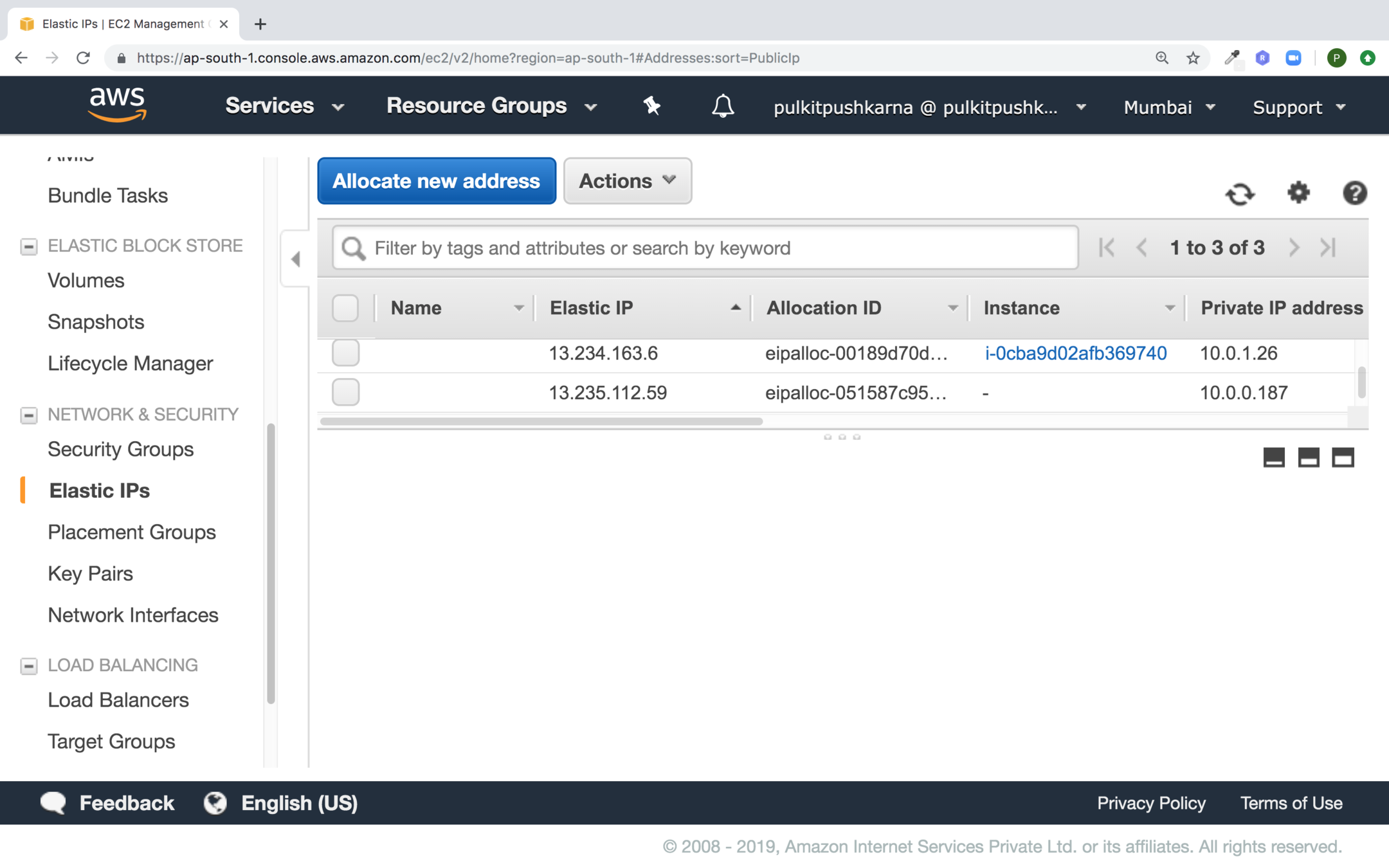Bookmark this page with the star
1389x868 pixels.
[x=1193, y=58]
